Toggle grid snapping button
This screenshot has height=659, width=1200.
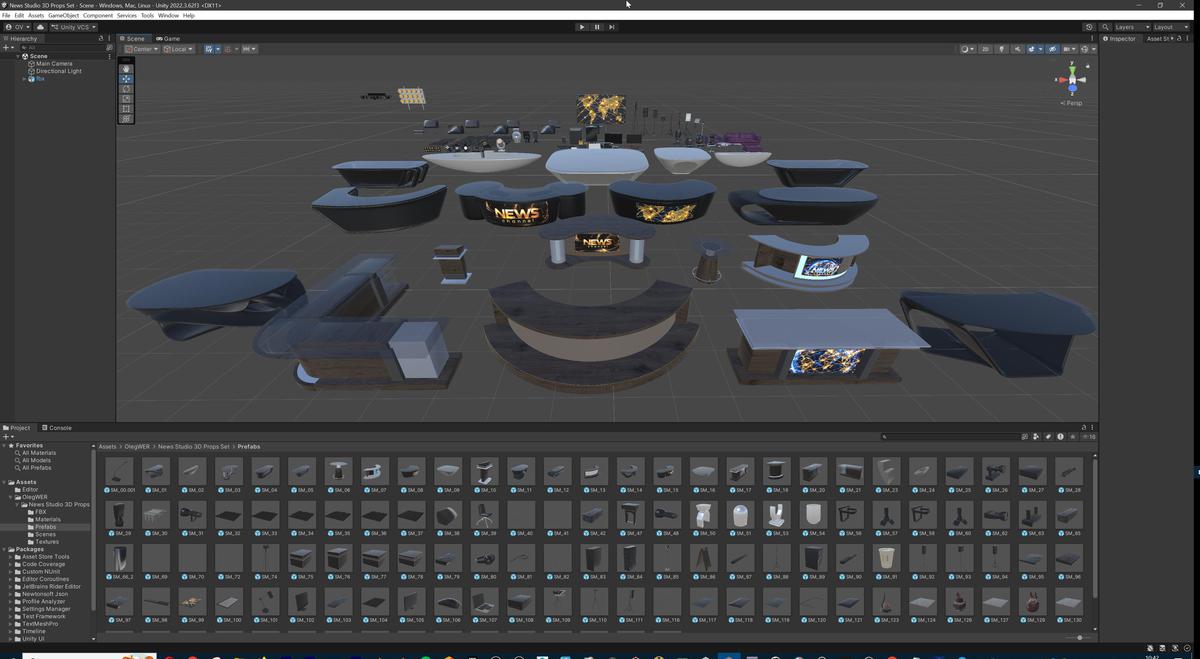[x=210, y=49]
